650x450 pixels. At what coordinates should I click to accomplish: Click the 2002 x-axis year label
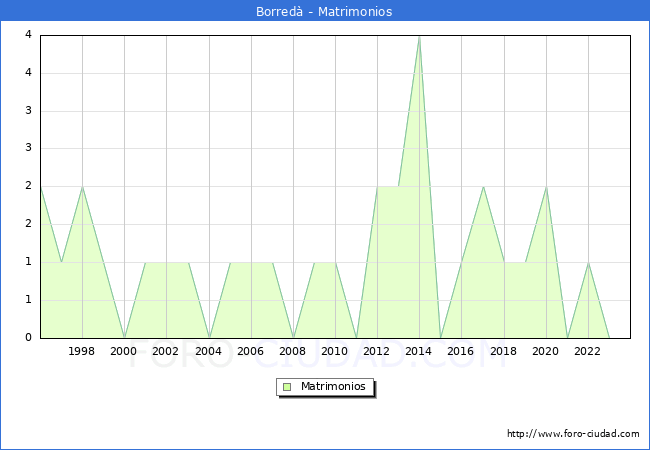pos(166,351)
